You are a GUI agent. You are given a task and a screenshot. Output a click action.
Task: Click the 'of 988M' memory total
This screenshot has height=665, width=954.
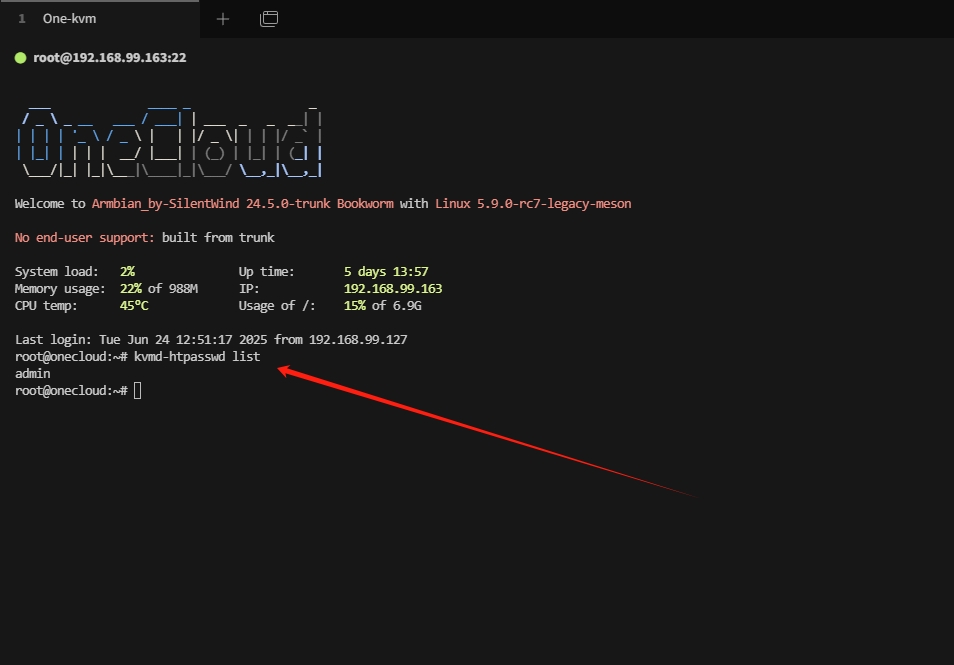[x=173, y=288]
